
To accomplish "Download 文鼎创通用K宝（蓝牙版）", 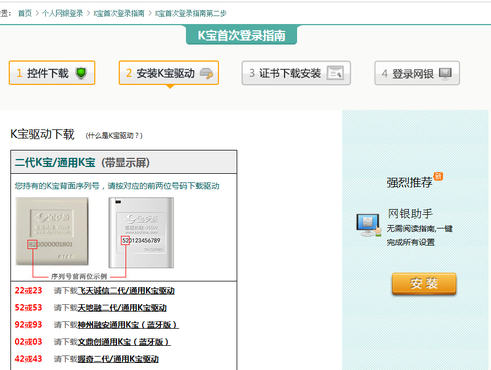I will 124,342.
